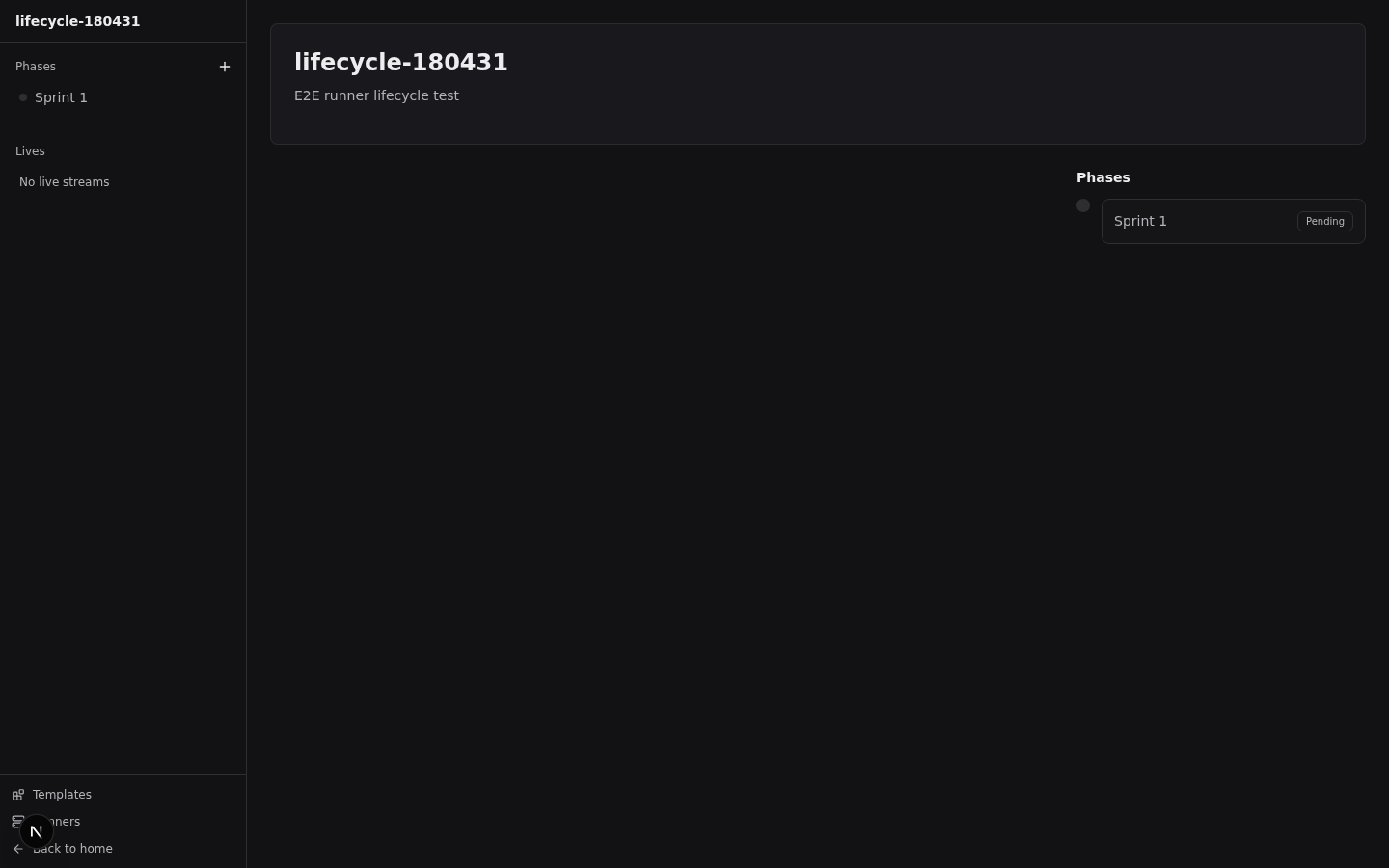Screen dimensions: 1389x868
Task: Go to the Templates page
Action: [62, 795]
